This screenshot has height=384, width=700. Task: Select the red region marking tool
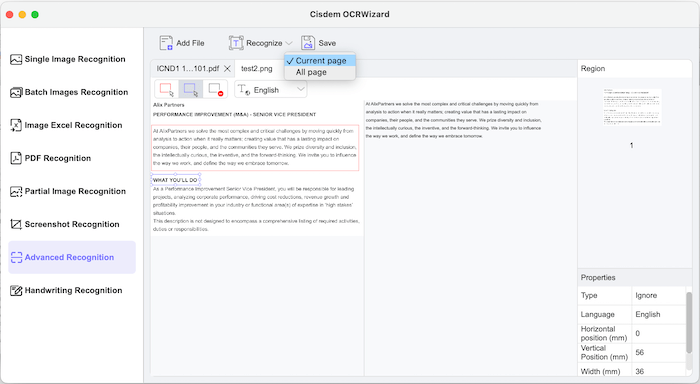coord(167,89)
